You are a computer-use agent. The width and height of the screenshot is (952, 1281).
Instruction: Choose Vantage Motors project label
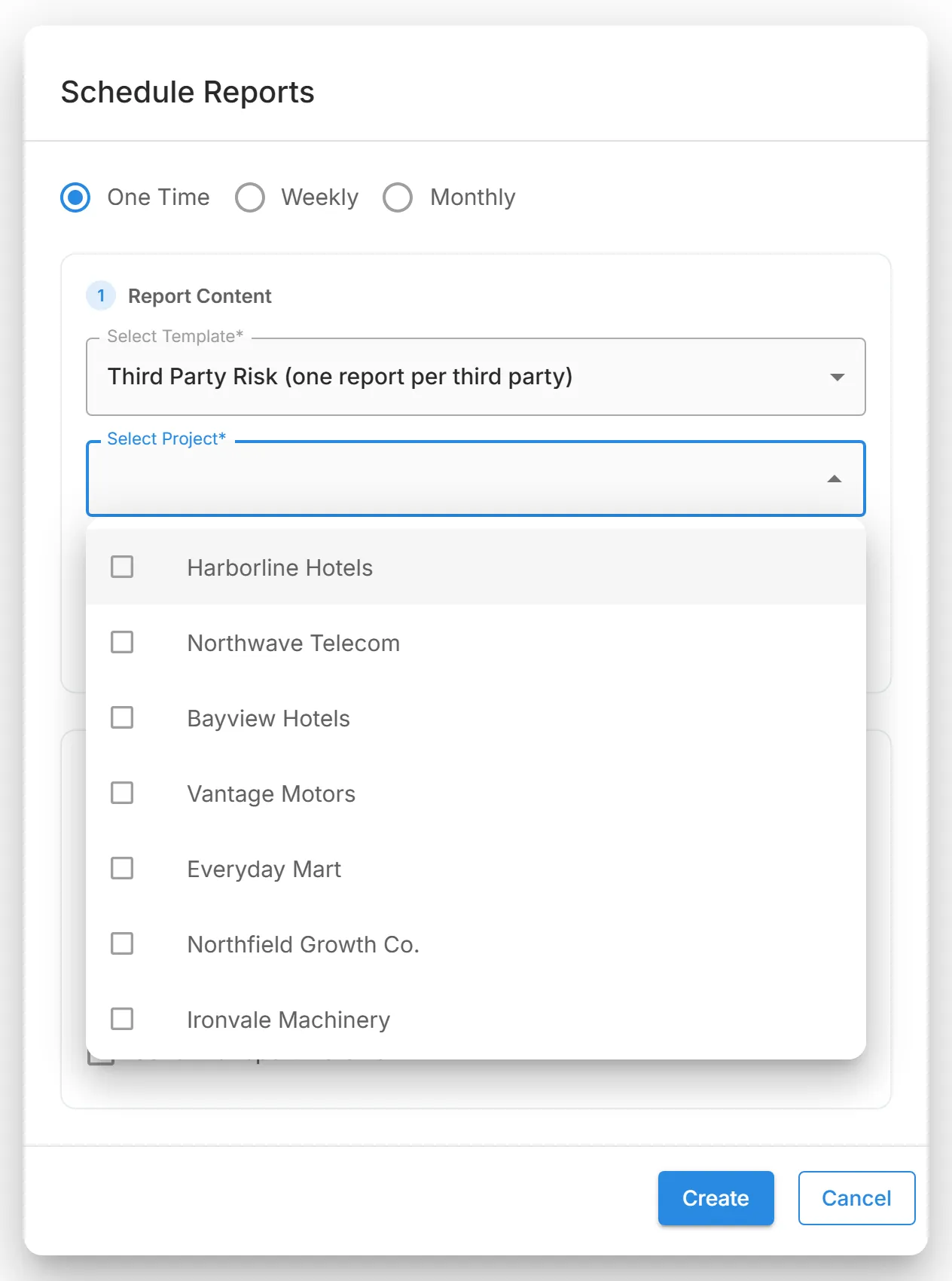click(x=271, y=794)
